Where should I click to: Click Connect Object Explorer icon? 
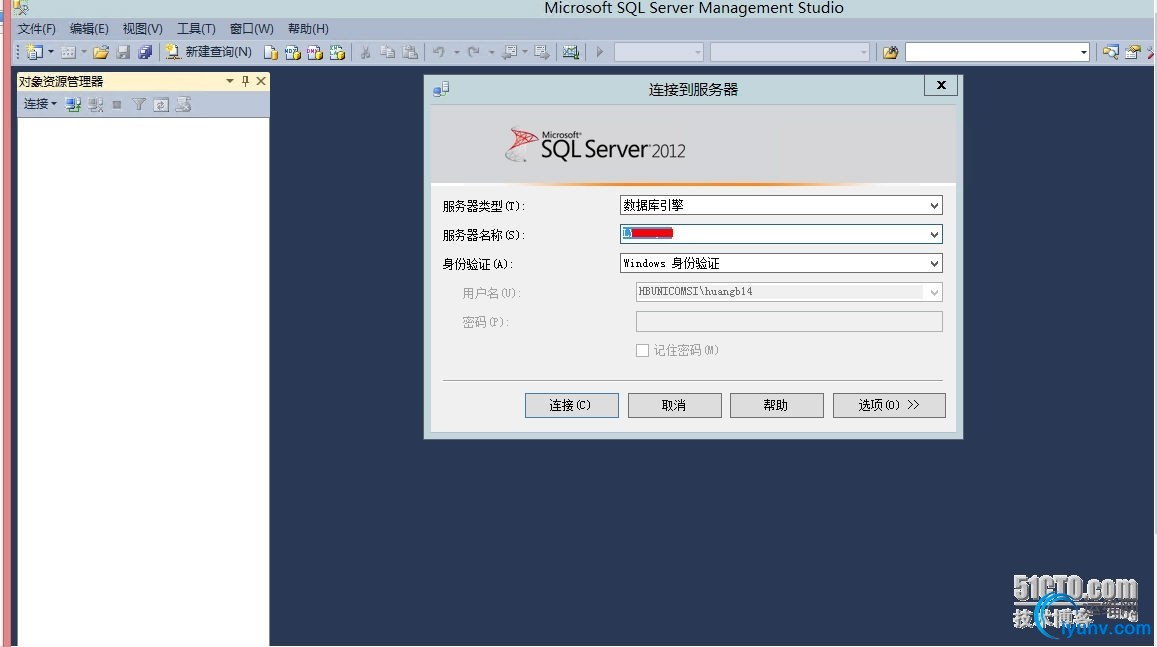[73, 105]
